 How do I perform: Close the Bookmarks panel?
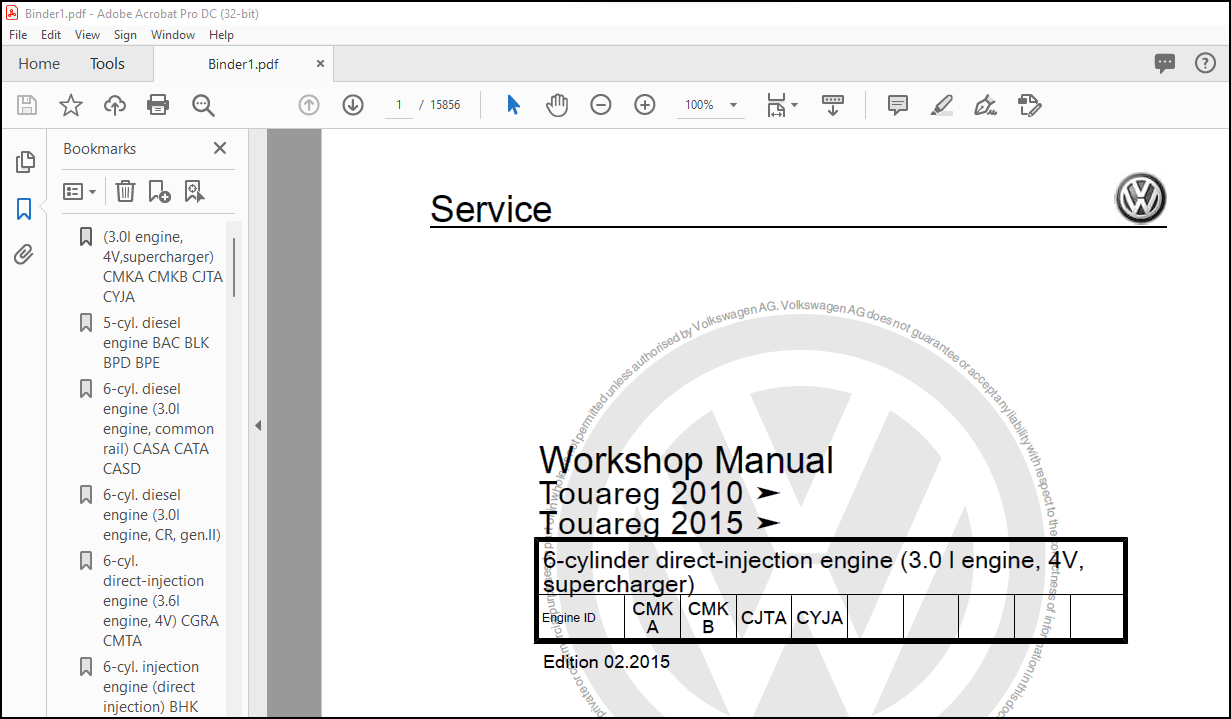point(220,148)
